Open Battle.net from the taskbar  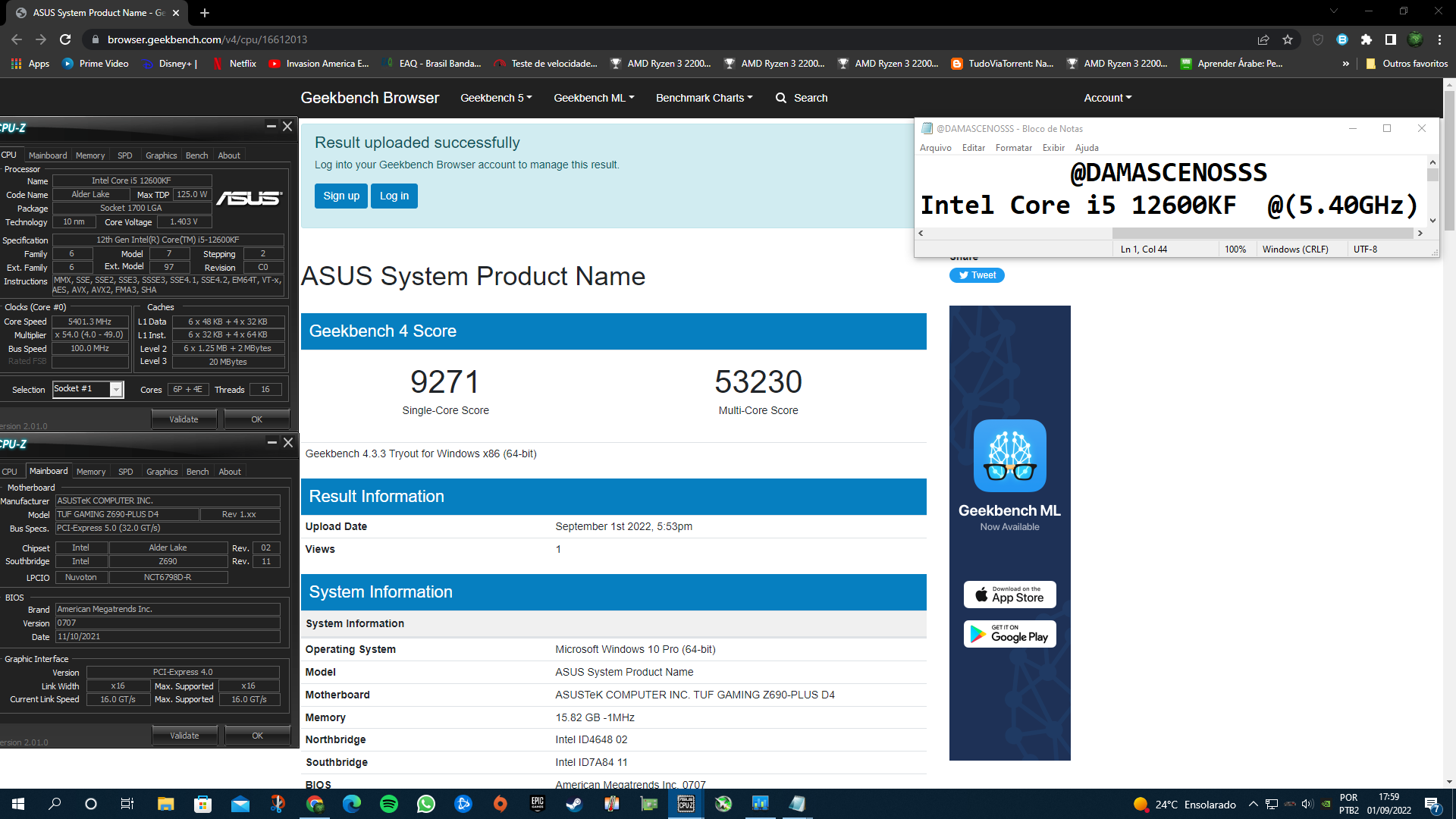point(463,804)
